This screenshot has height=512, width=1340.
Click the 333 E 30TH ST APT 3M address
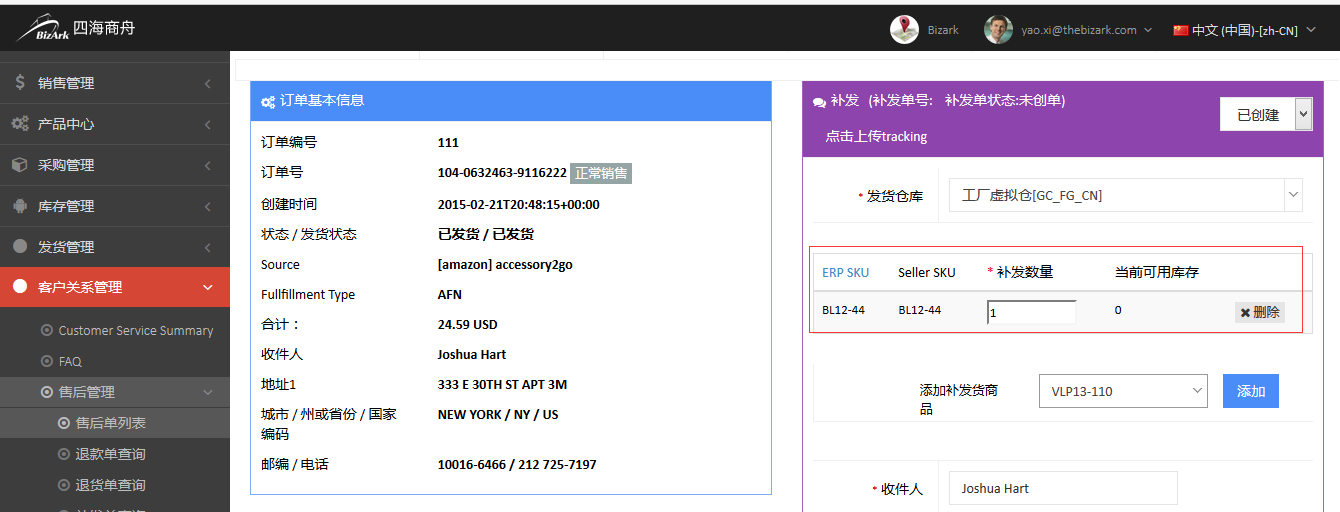(x=502, y=384)
